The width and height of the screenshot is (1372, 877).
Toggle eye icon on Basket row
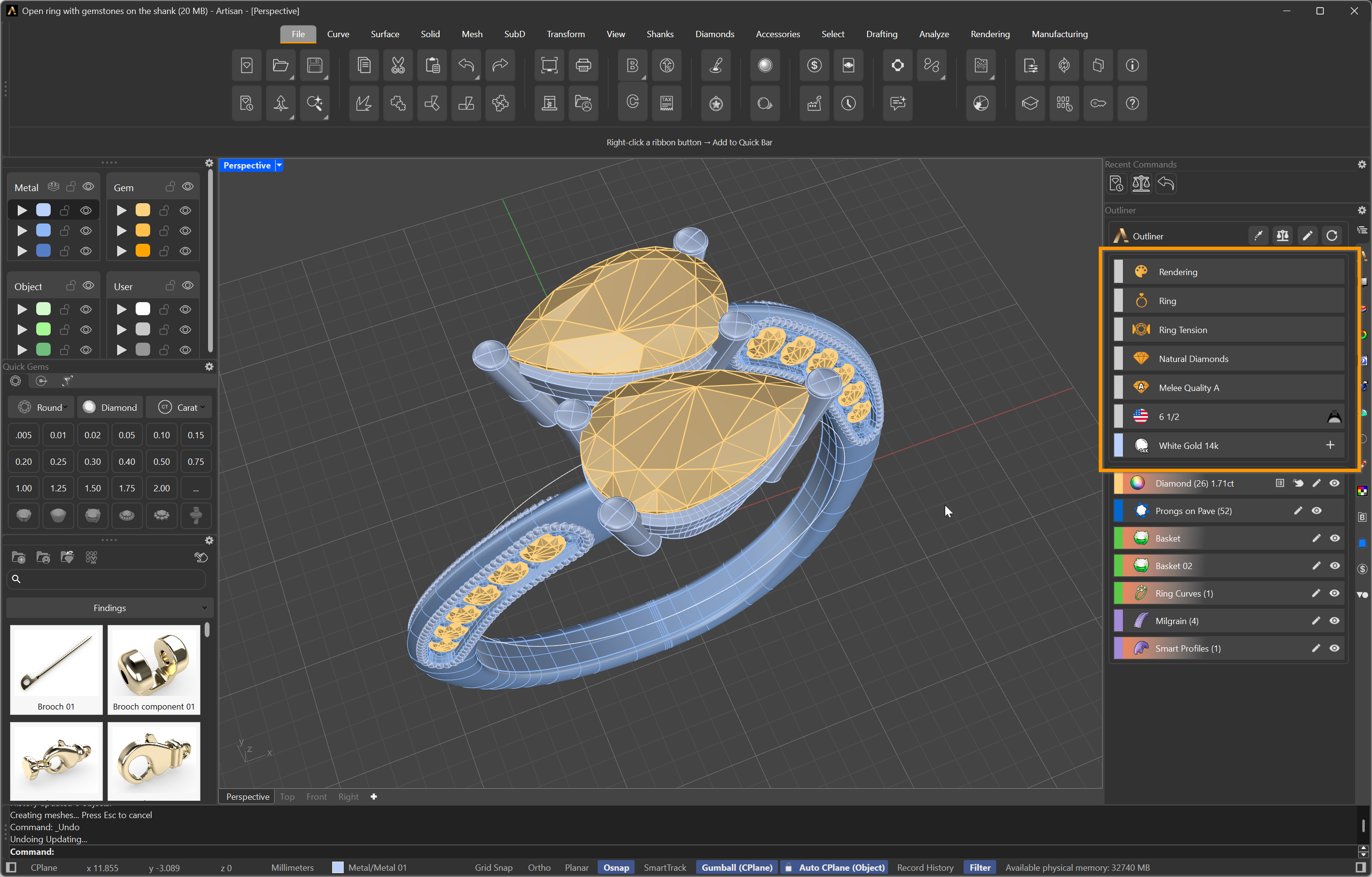click(1334, 539)
